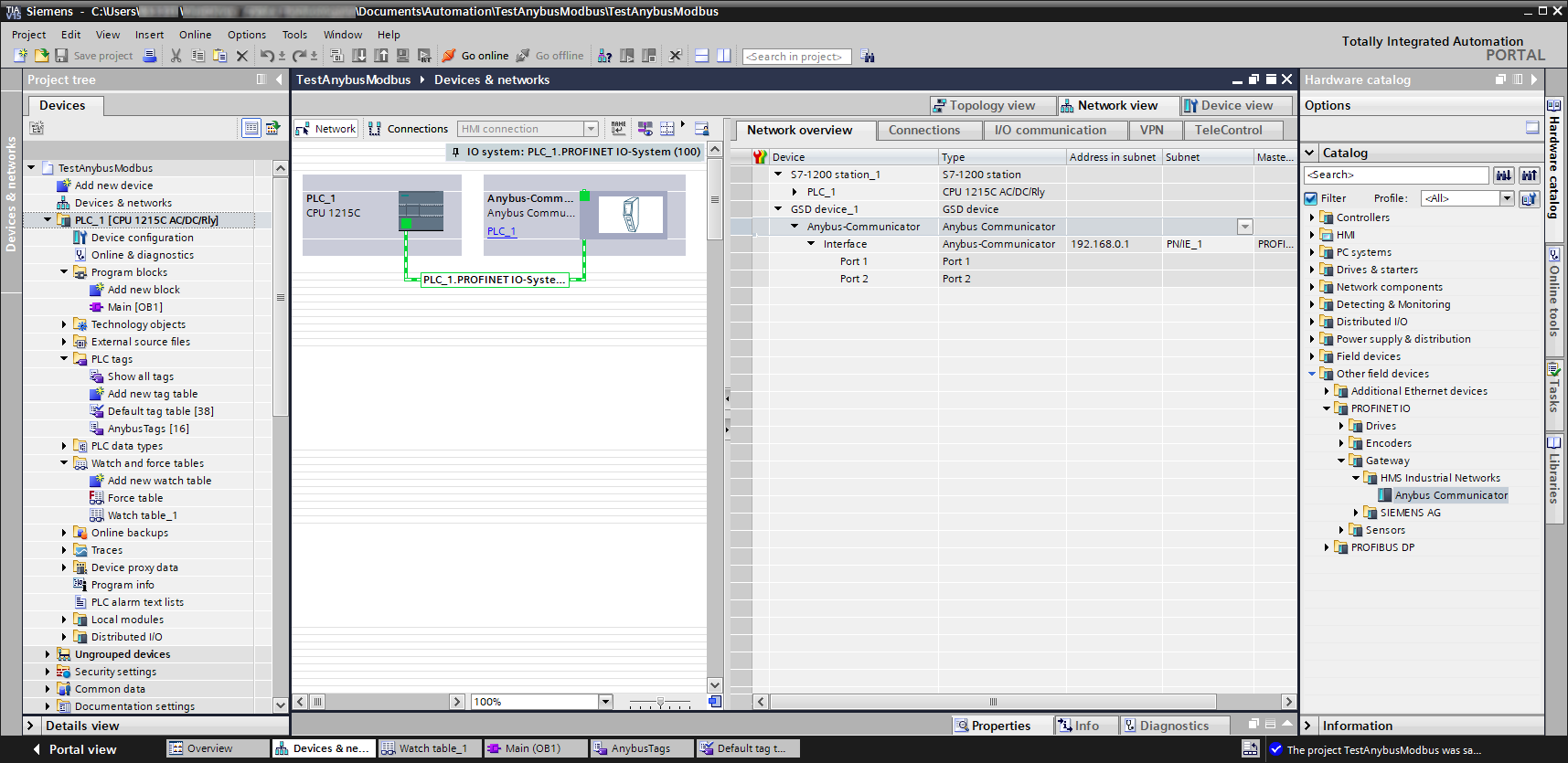Open the Online menu
This screenshot has width=1568, height=763.
[195, 35]
